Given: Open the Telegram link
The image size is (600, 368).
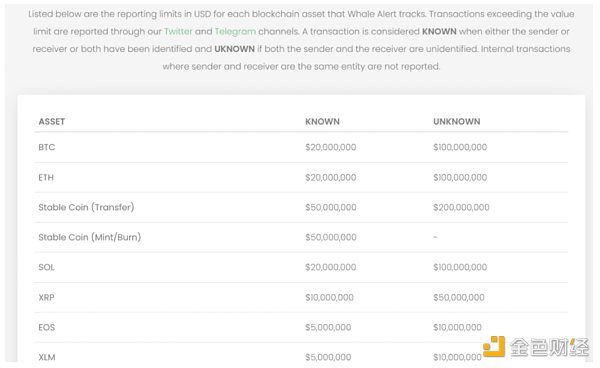Looking at the screenshot, I should coord(235,31).
